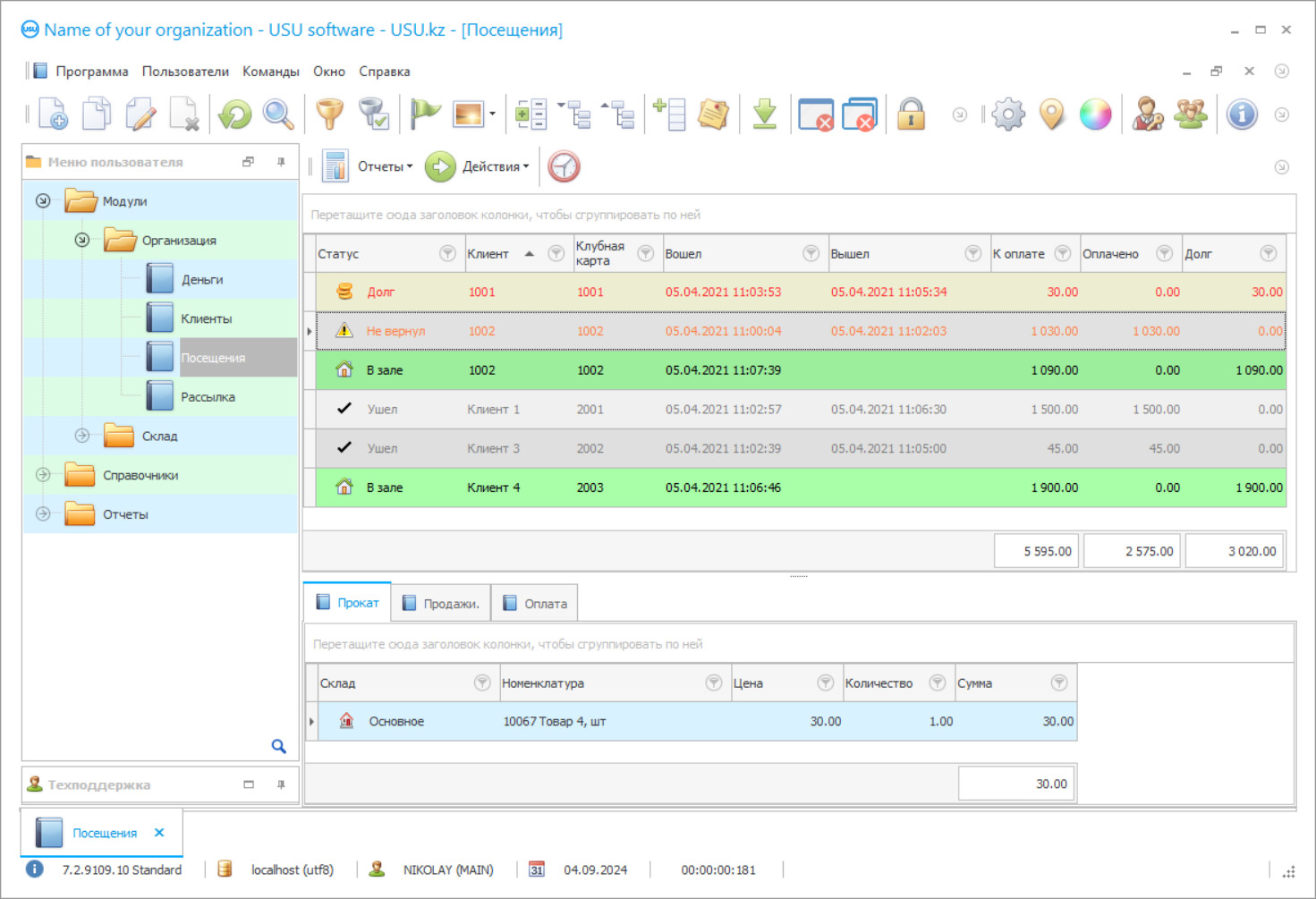Image resolution: width=1316 pixels, height=899 pixels.
Task: Open settings with the gear icon
Action: pos(1008,114)
